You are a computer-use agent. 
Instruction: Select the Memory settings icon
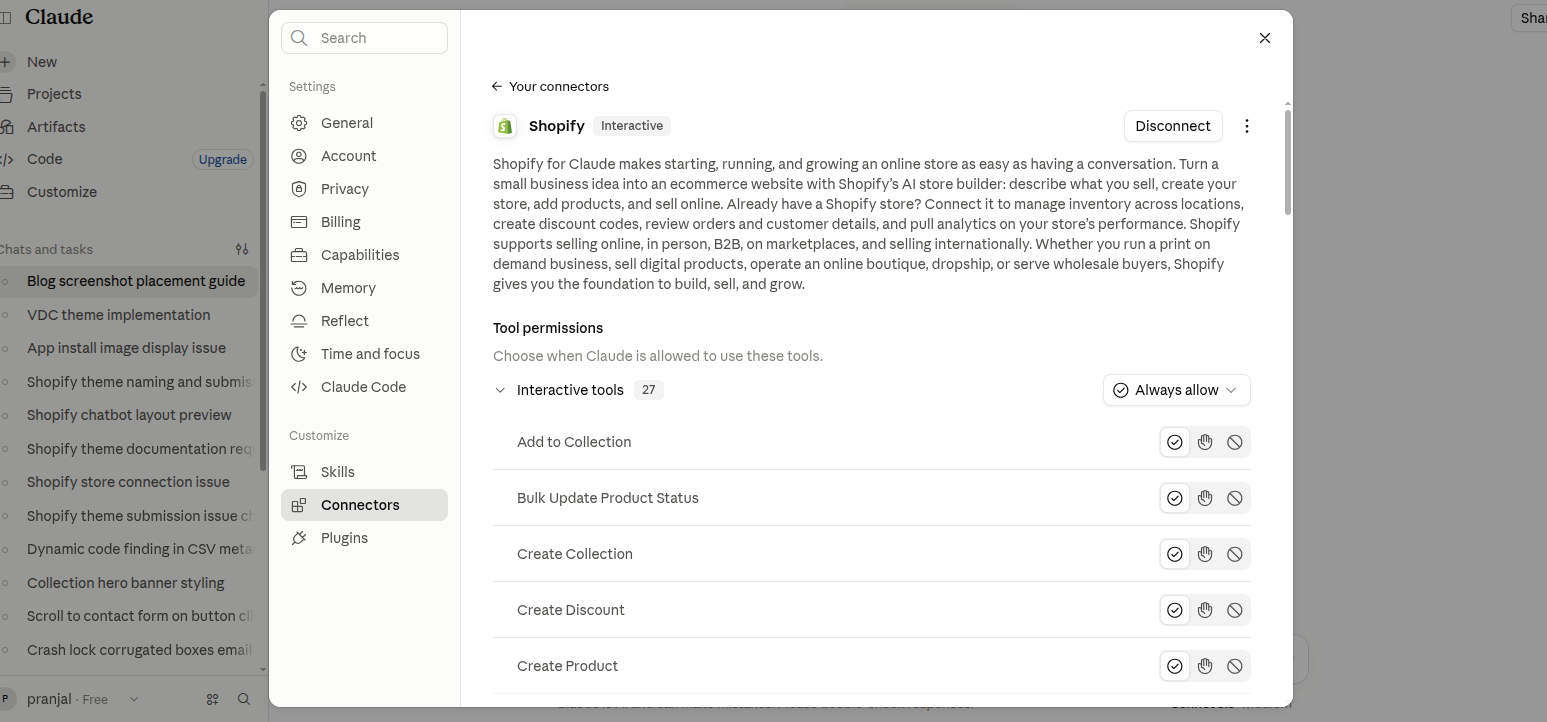point(299,288)
